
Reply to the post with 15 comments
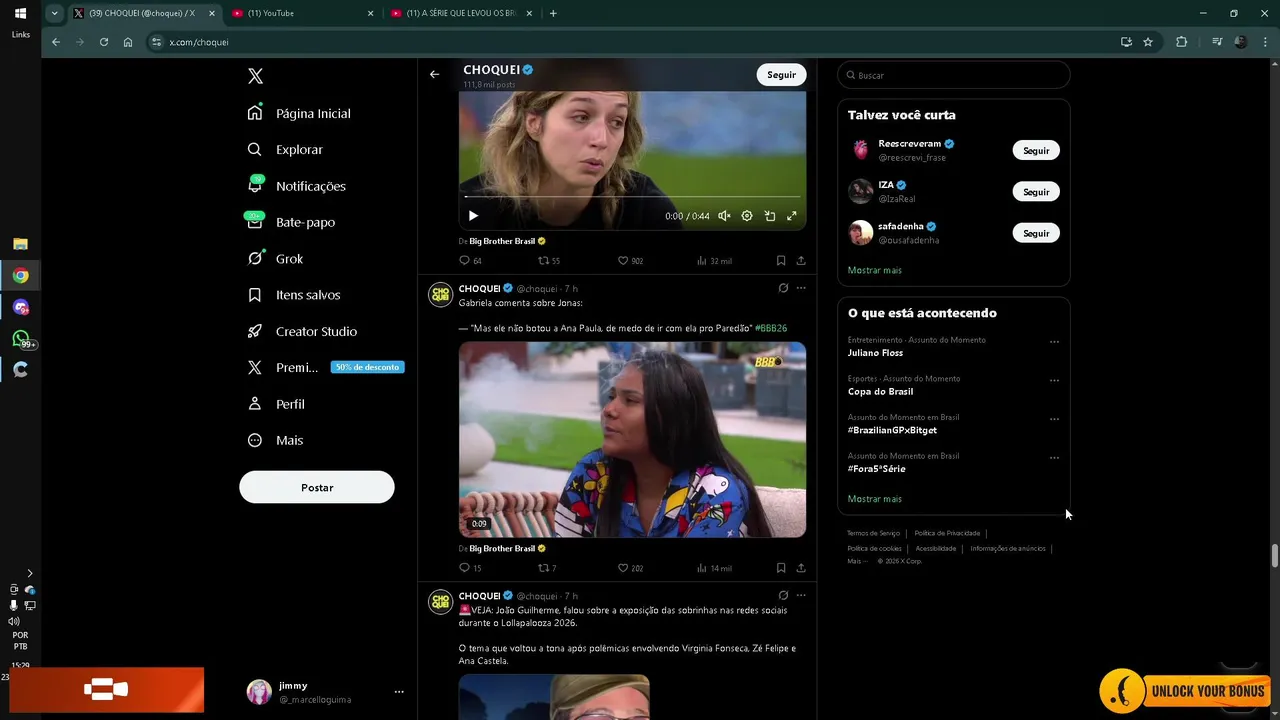click(470, 568)
